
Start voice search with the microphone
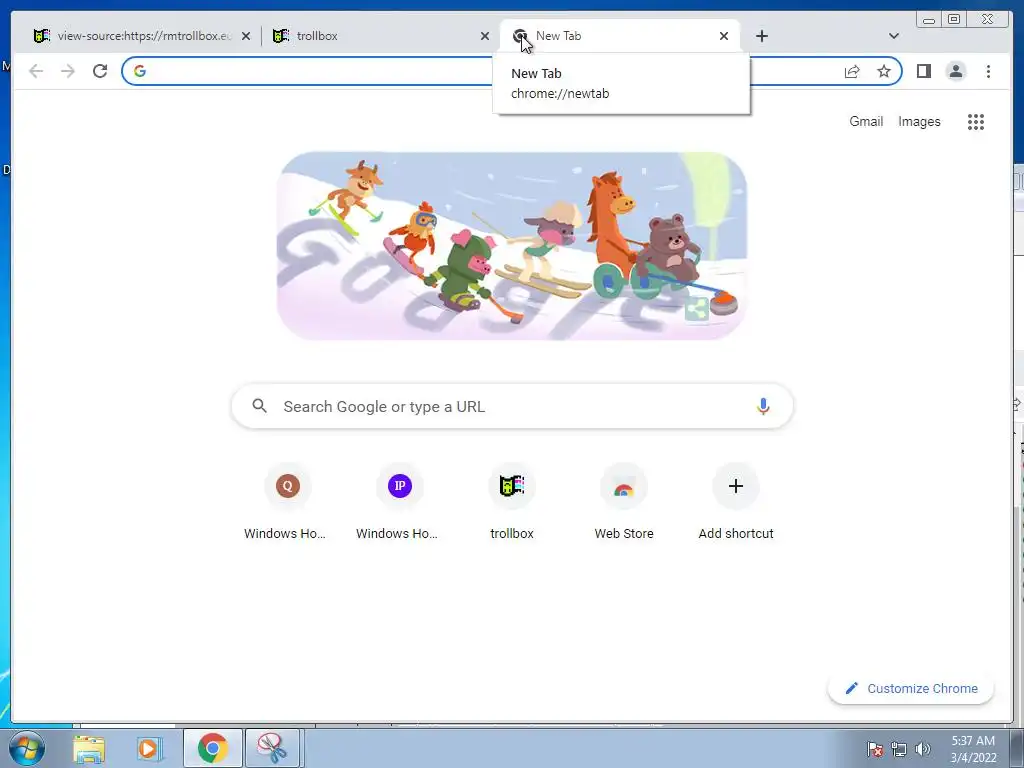click(x=763, y=406)
